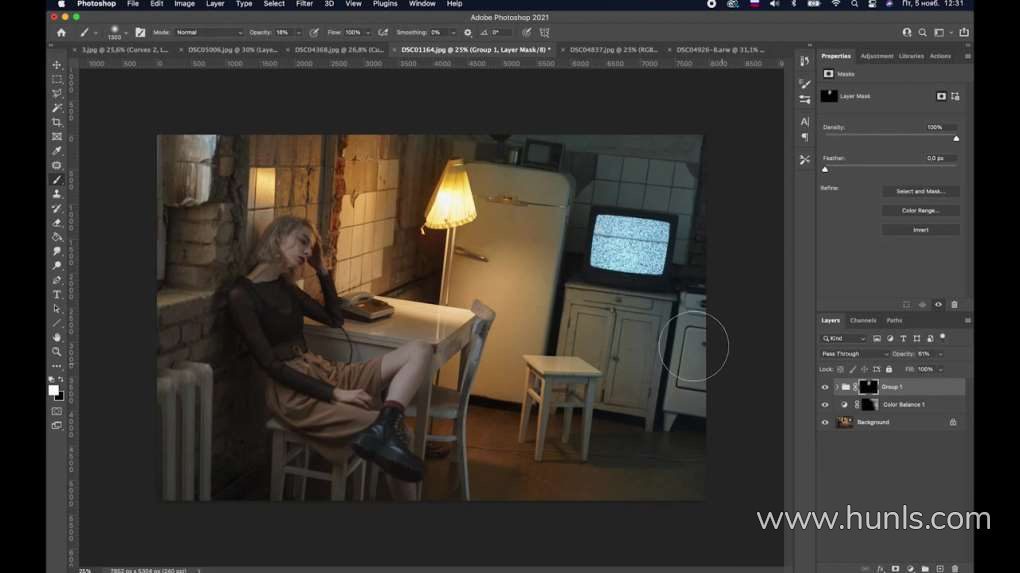Screen dimensions: 1020x573
Task: Open the Filter menu
Action: (303, 4)
